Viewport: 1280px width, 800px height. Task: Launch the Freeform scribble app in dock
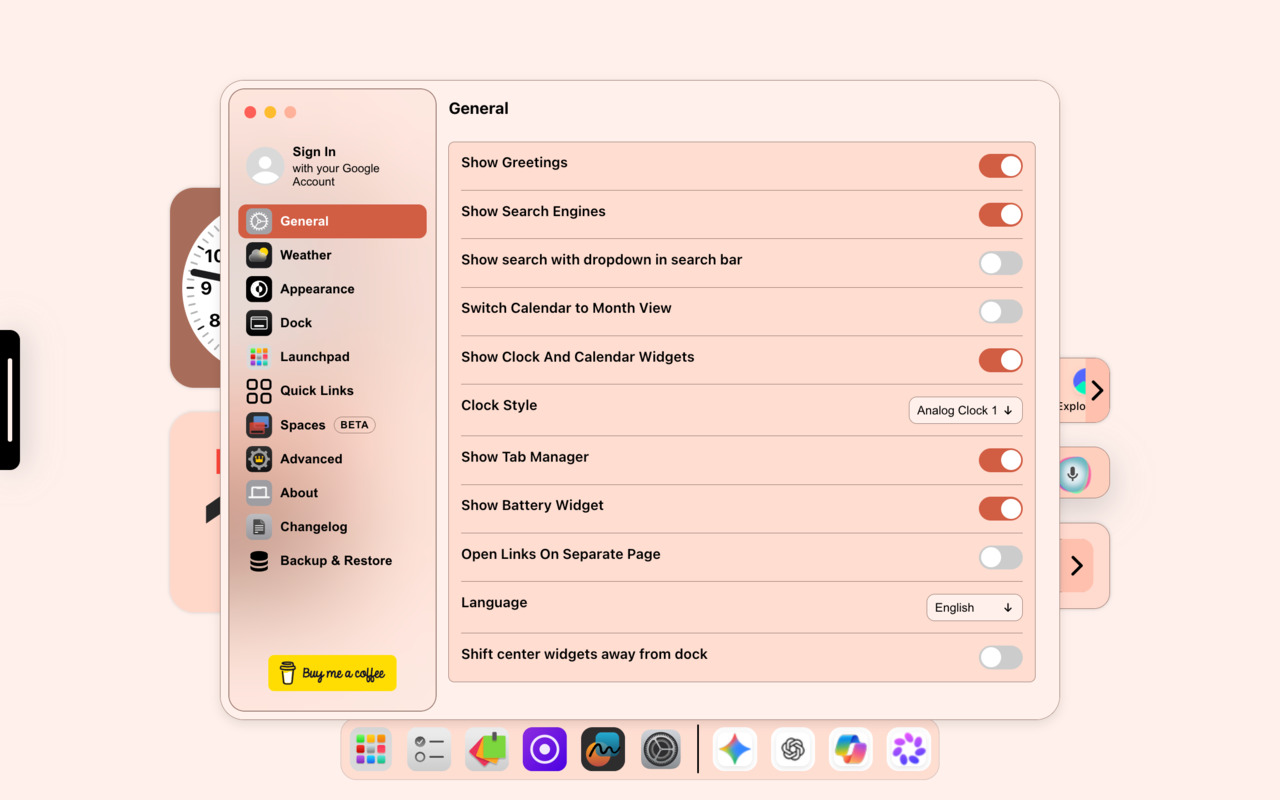coord(603,749)
